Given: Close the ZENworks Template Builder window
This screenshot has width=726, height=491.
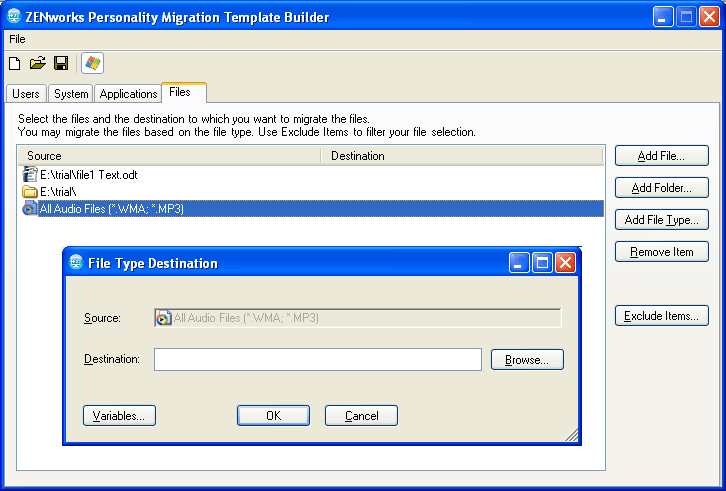Looking at the screenshot, I should click(709, 17).
